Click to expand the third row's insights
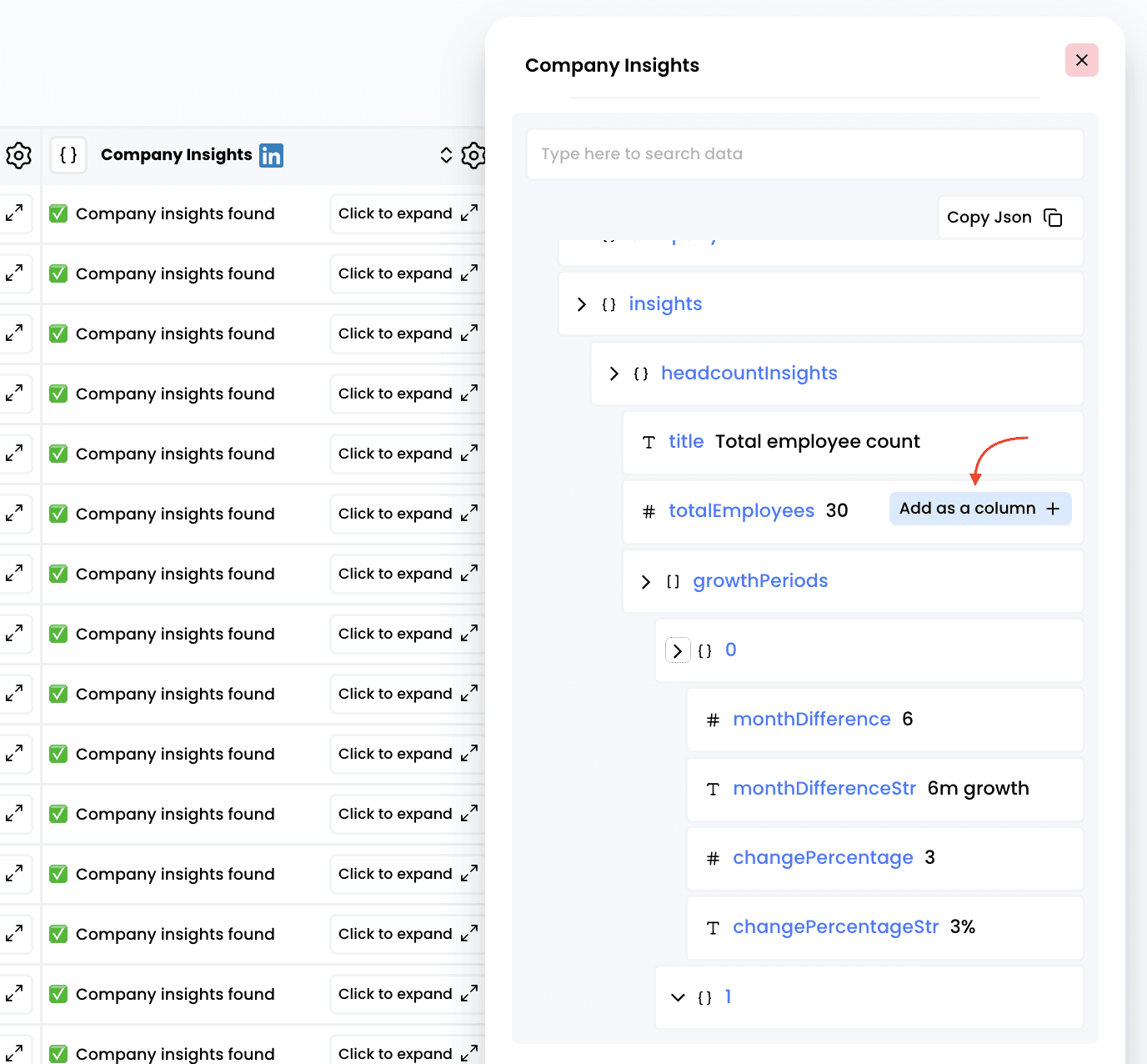Viewport: 1147px width, 1064px height. pos(408,334)
